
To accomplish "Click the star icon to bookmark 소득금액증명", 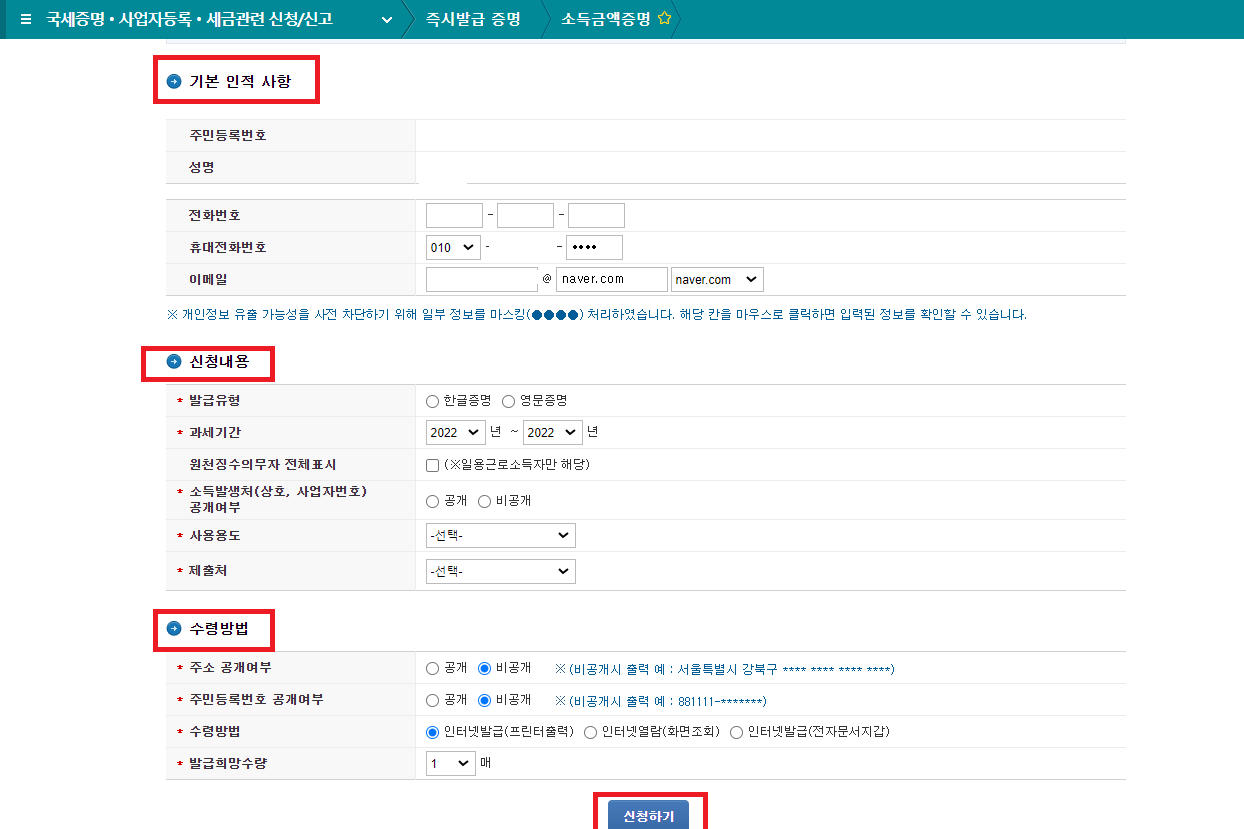I will [665, 18].
